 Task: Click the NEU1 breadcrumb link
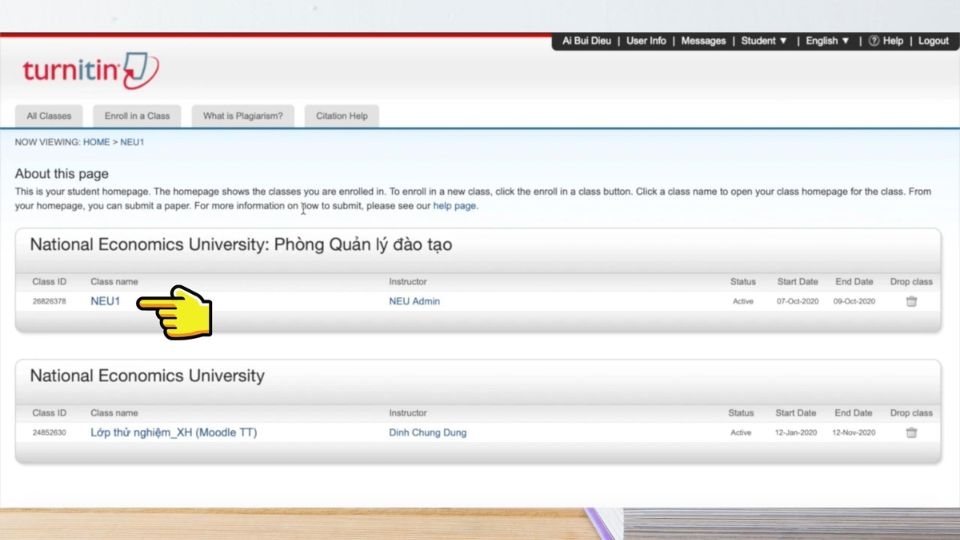(132, 142)
